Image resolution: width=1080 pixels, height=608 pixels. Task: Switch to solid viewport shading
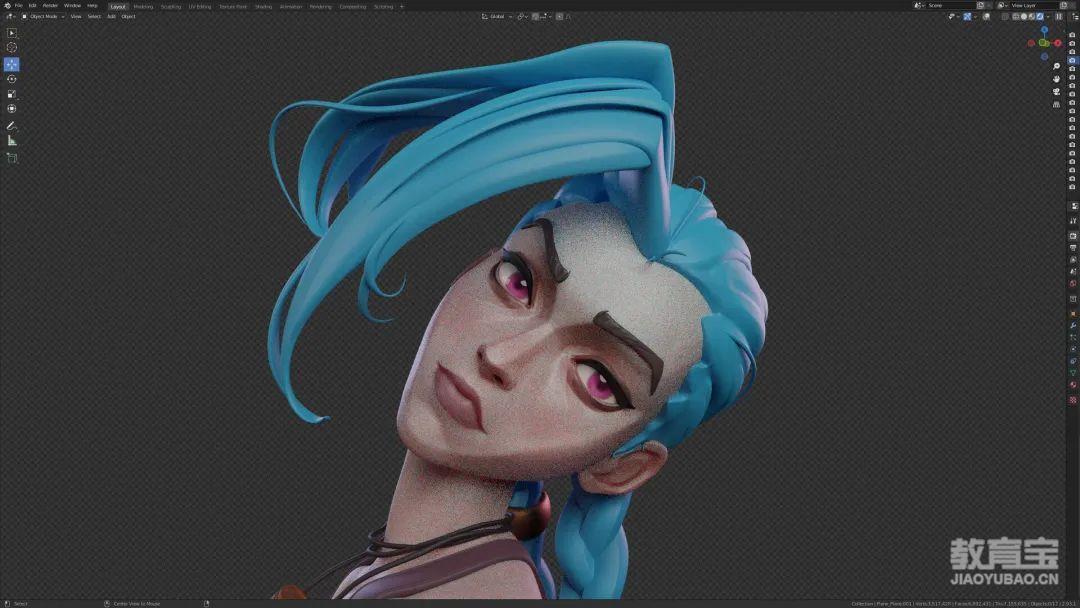pyautogui.click(x=1024, y=17)
